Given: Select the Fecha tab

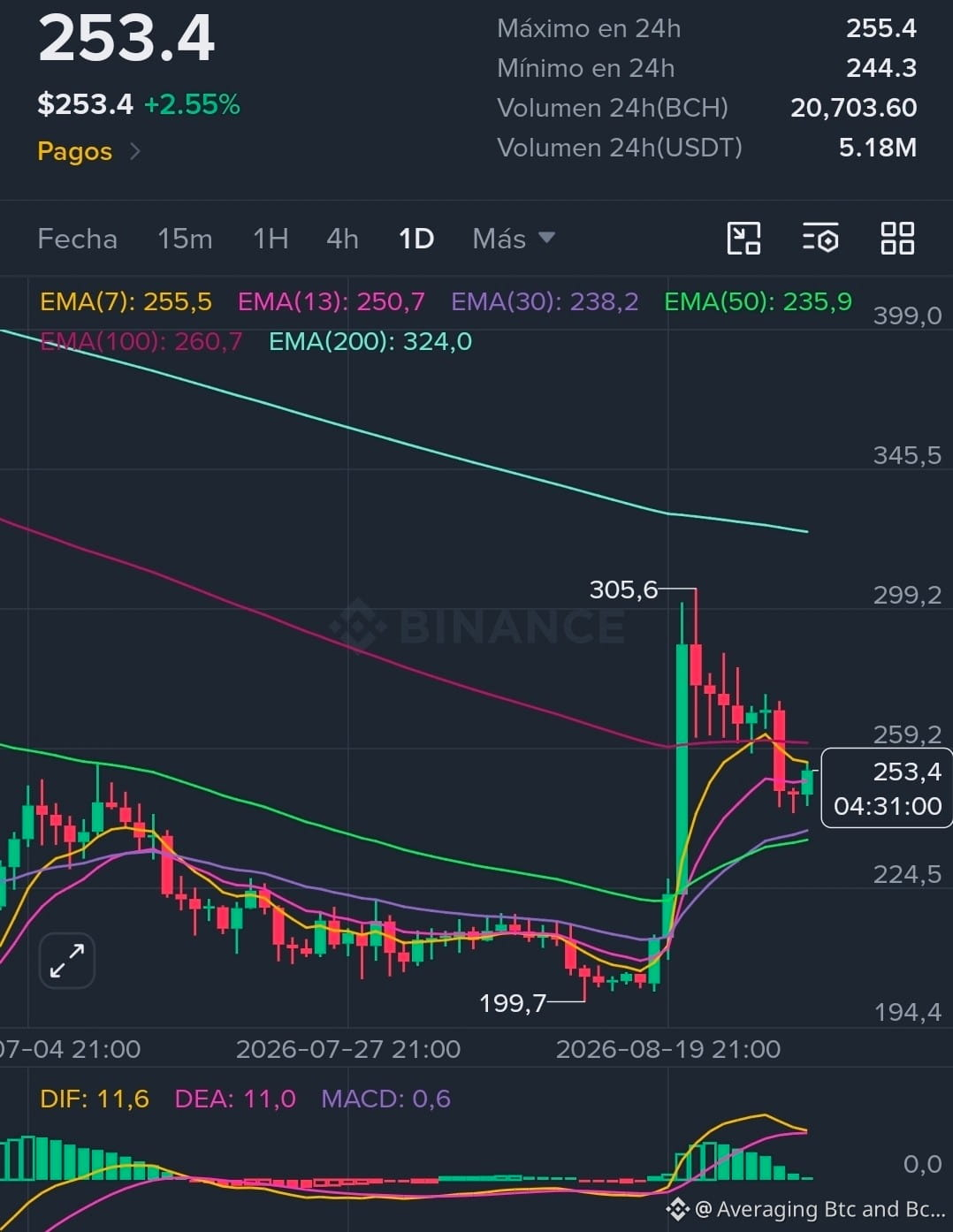Looking at the screenshot, I should (77, 239).
